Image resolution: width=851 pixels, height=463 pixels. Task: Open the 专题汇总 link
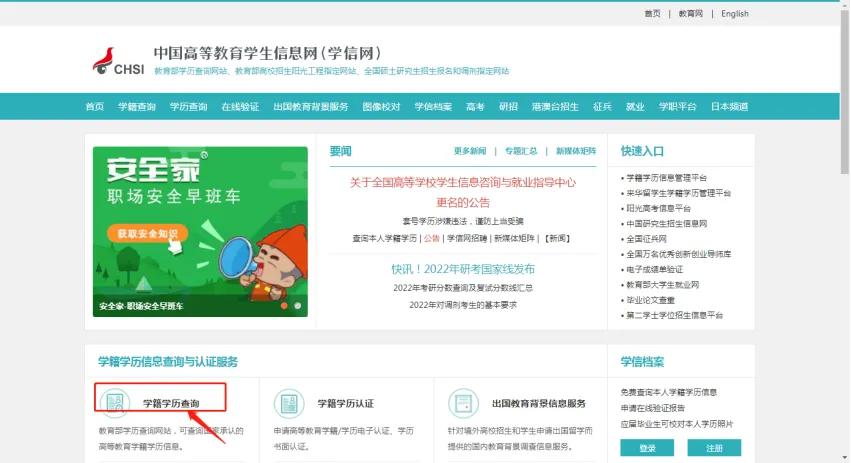coord(521,151)
